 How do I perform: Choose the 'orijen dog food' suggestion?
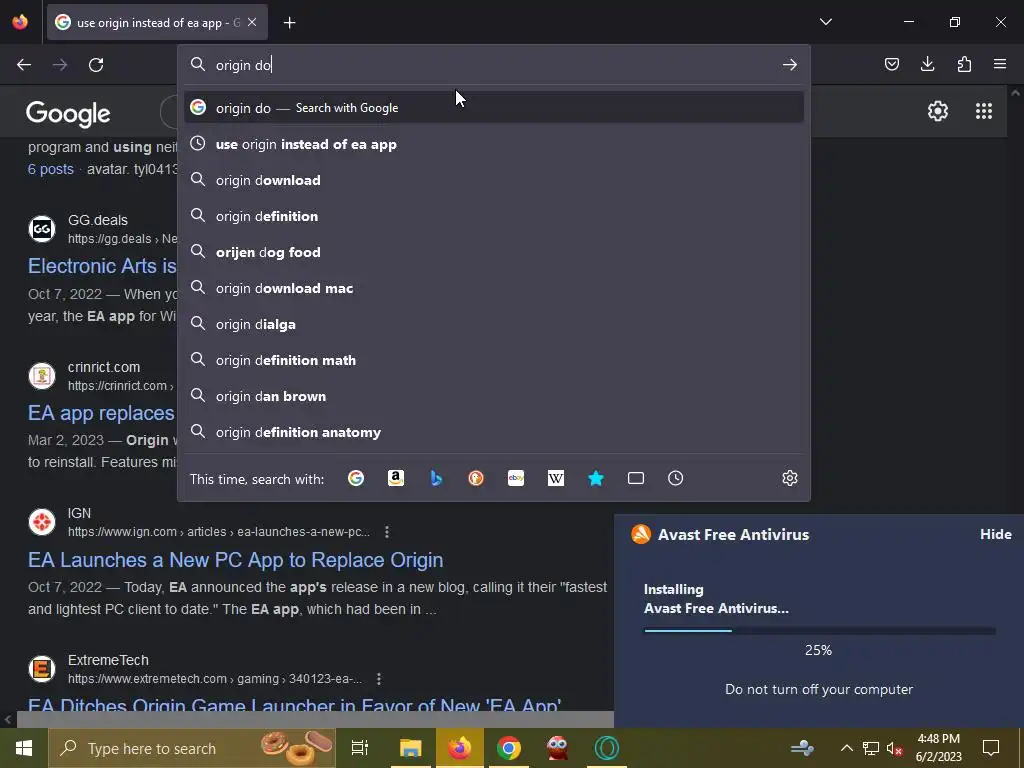494,252
